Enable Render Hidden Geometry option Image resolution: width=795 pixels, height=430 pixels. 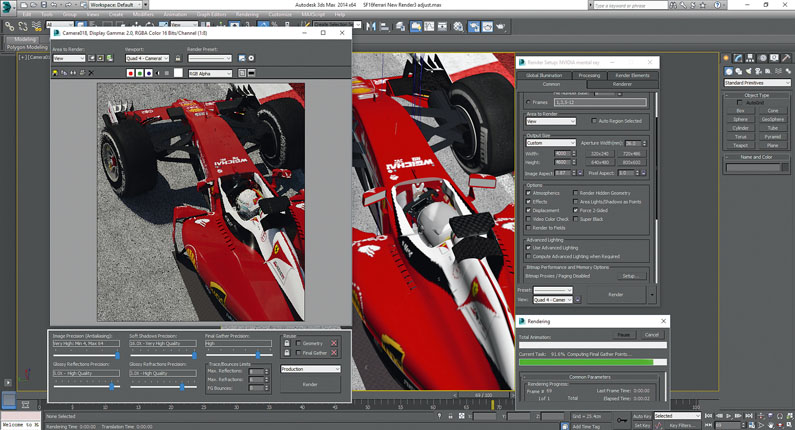[x=575, y=193]
